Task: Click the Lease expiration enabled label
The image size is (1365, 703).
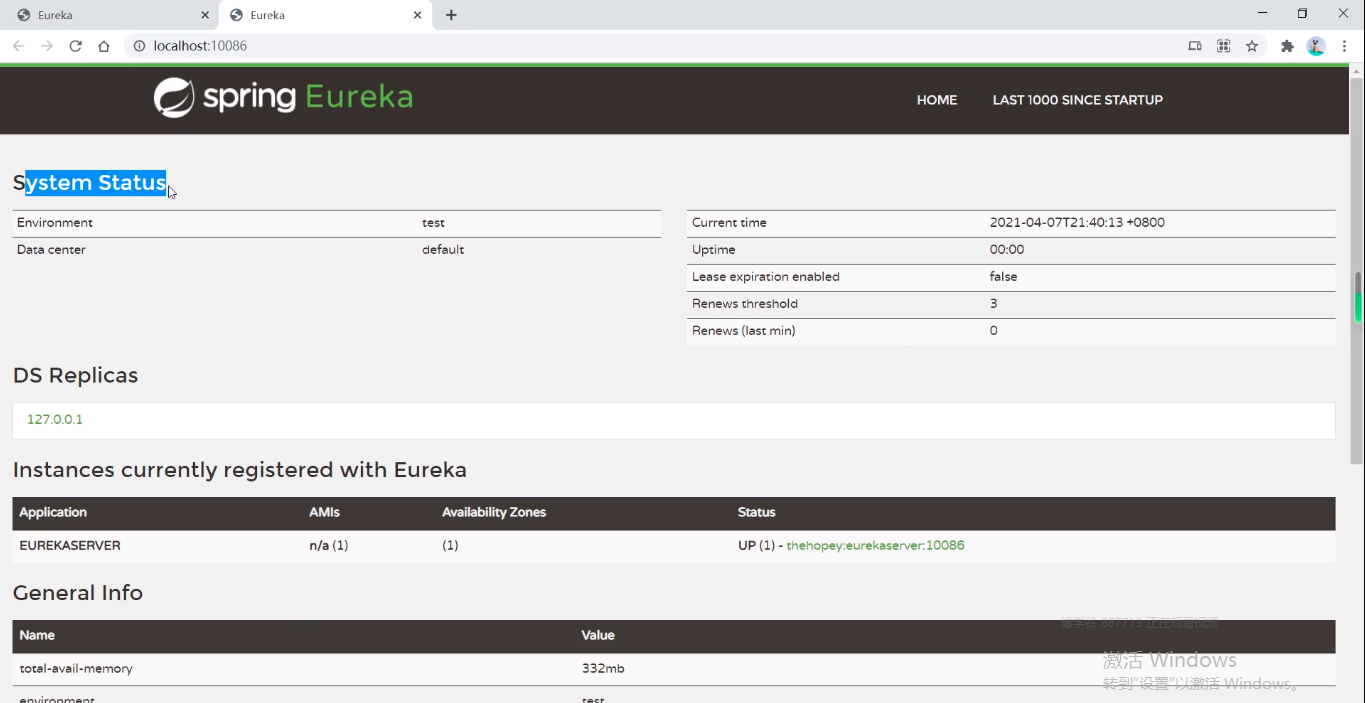Action: click(766, 277)
